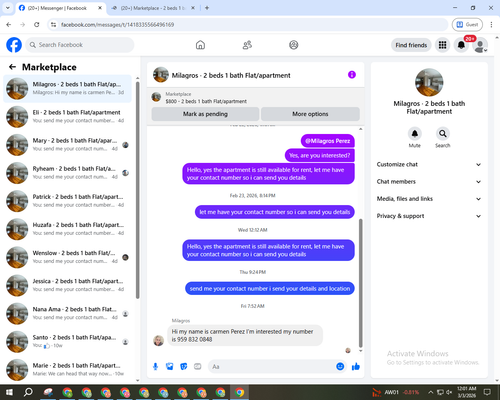Click Milagros's avatar beside her message
The width and height of the screenshot is (500, 400).
click(158, 341)
